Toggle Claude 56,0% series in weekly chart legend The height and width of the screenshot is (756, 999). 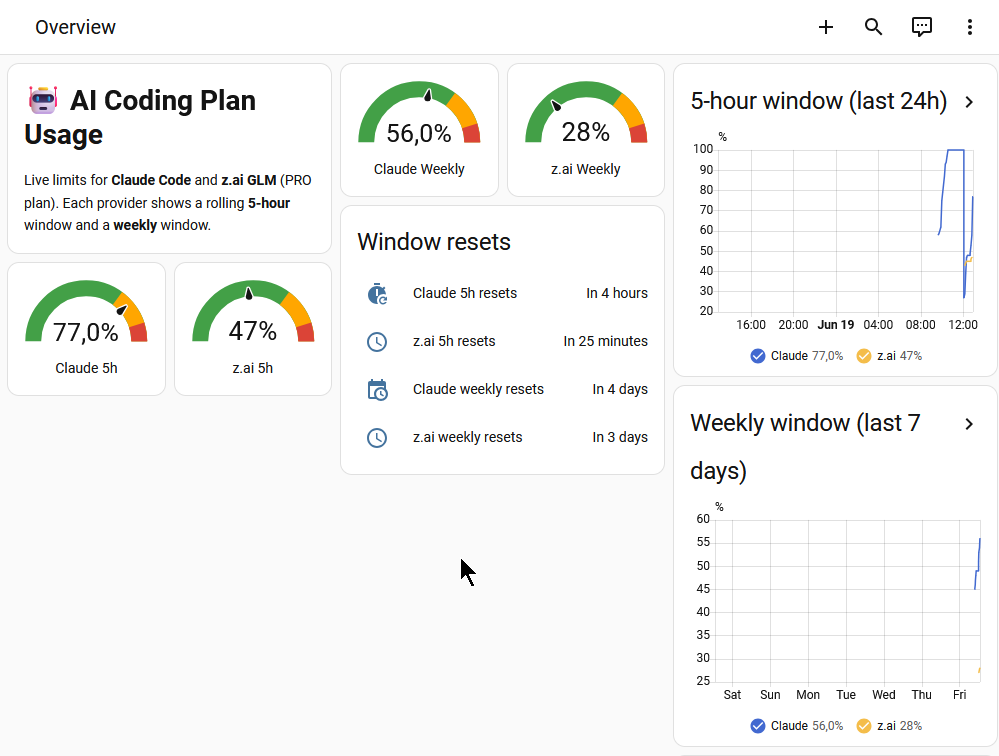coord(796,726)
